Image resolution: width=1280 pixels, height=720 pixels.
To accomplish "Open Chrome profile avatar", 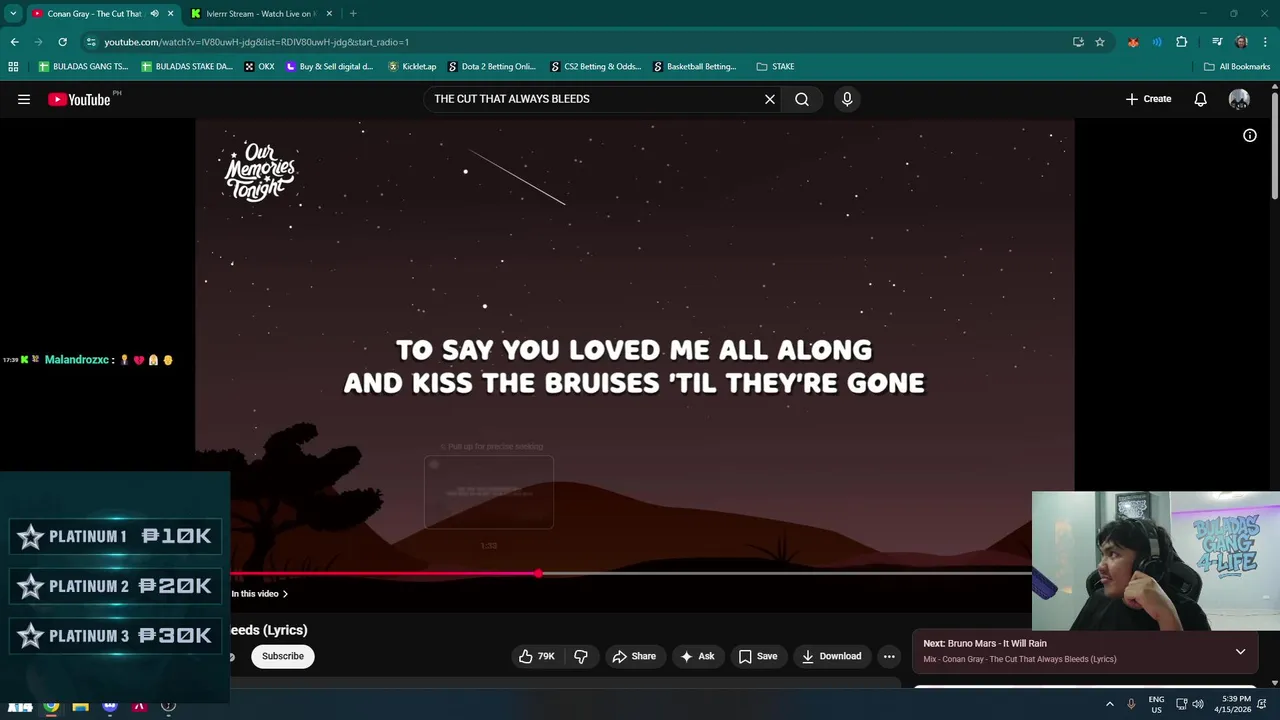I will point(1241,42).
